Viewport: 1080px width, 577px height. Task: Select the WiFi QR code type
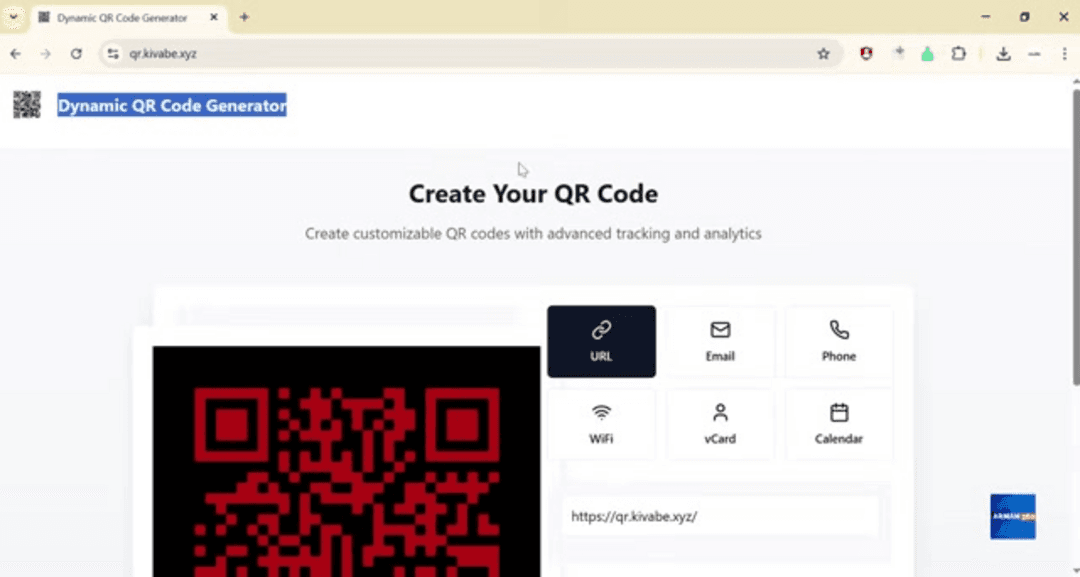(601, 423)
